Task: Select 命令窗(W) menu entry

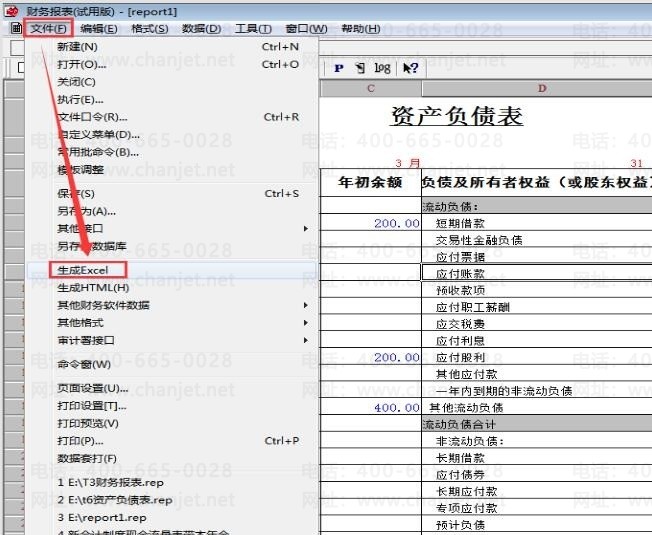Action: (172, 364)
